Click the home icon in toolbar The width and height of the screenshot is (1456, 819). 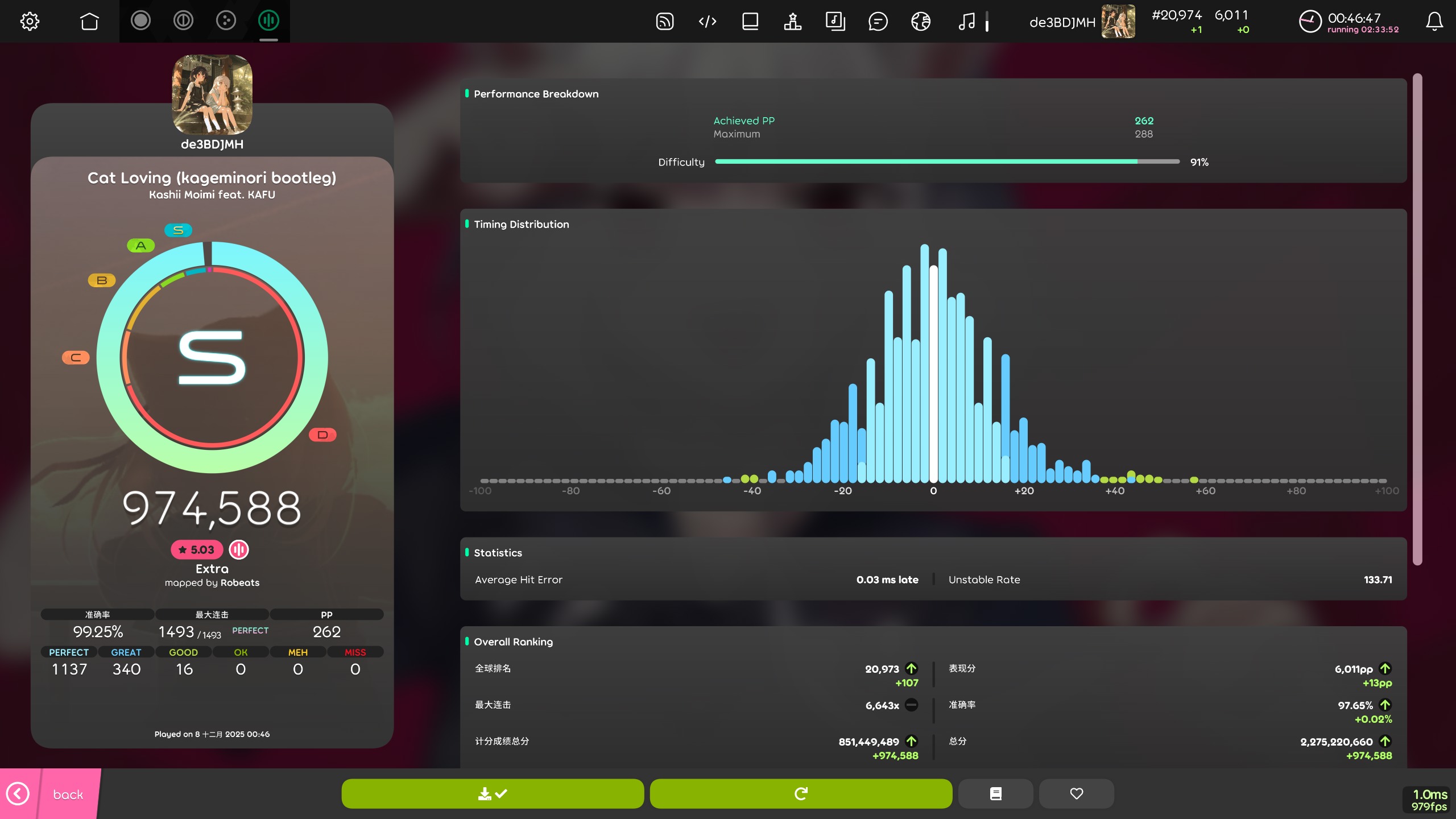(x=89, y=22)
